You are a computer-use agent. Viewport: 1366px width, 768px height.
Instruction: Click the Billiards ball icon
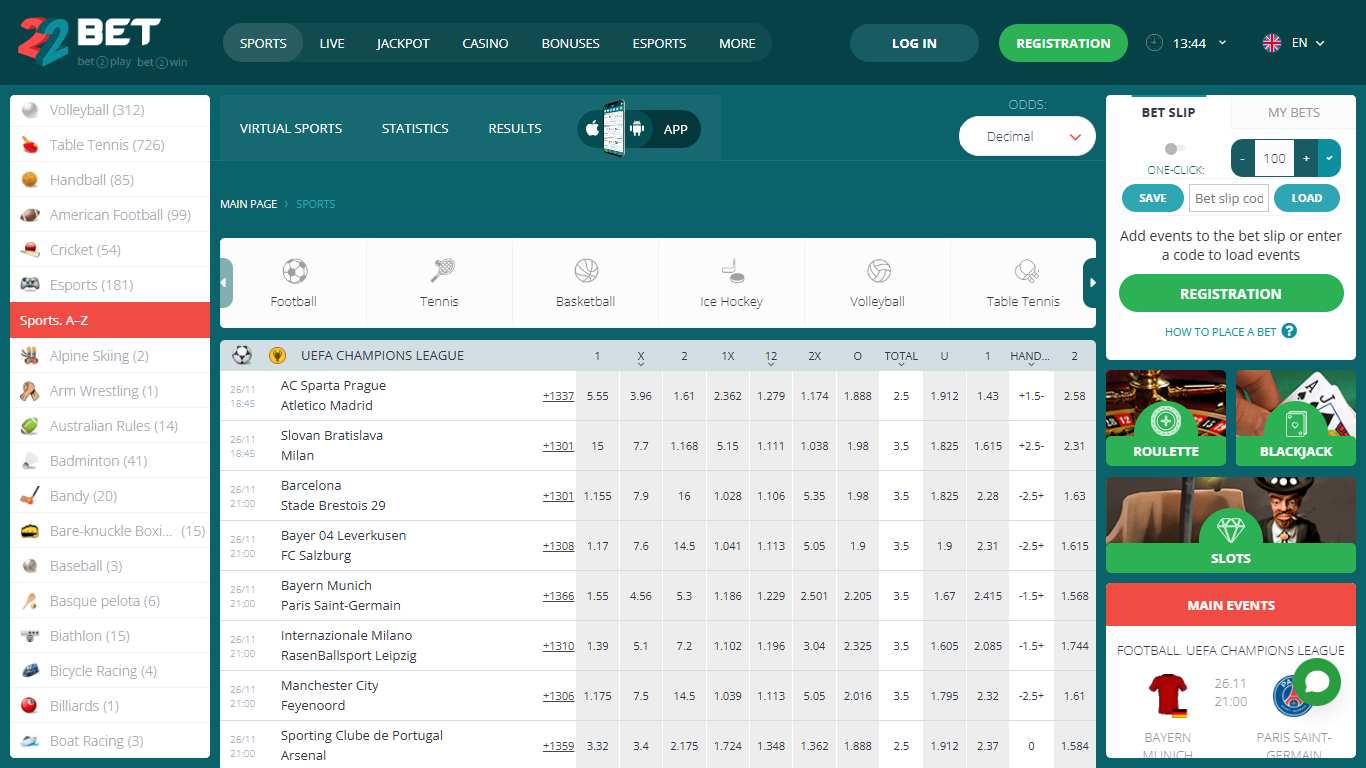tap(30, 706)
